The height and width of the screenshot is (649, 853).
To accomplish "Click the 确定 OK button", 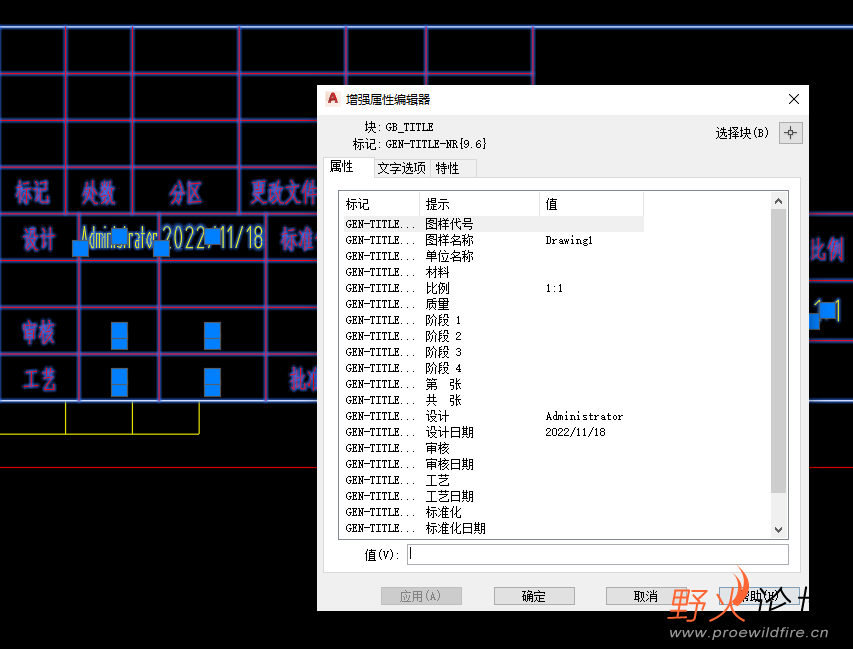I will 534,596.
